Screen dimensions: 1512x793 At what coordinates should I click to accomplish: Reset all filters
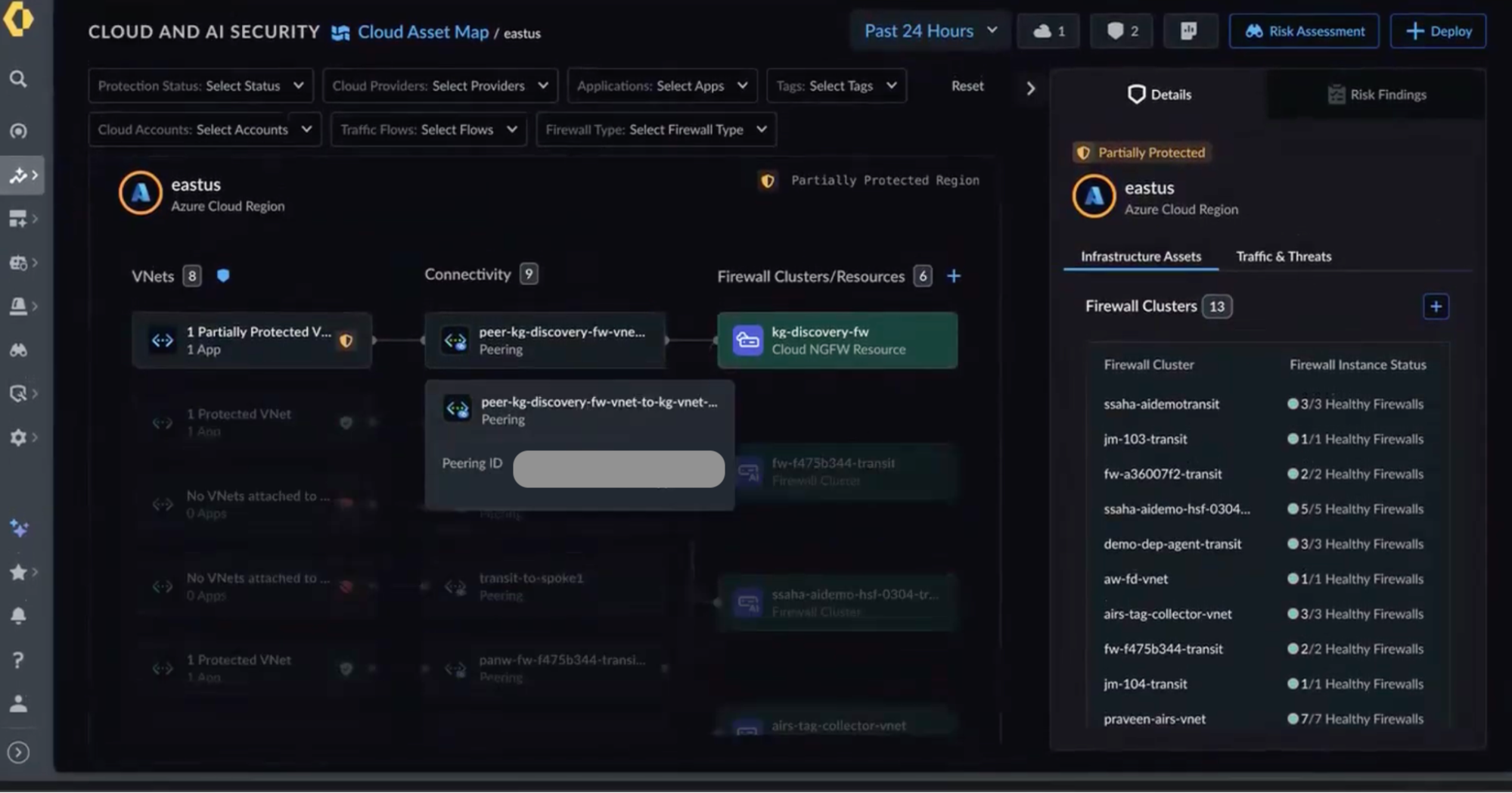(967, 86)
